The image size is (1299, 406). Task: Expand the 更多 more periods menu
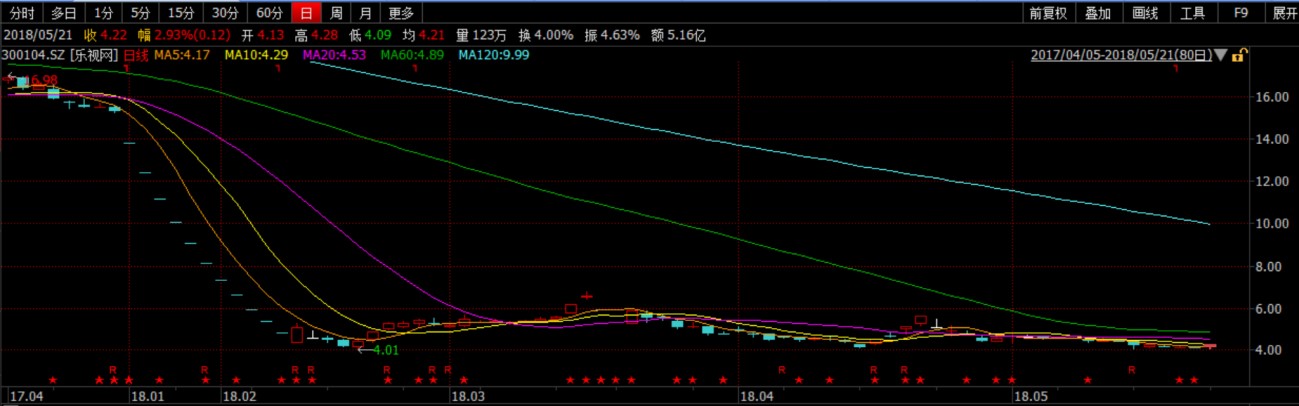click(401, 13)
